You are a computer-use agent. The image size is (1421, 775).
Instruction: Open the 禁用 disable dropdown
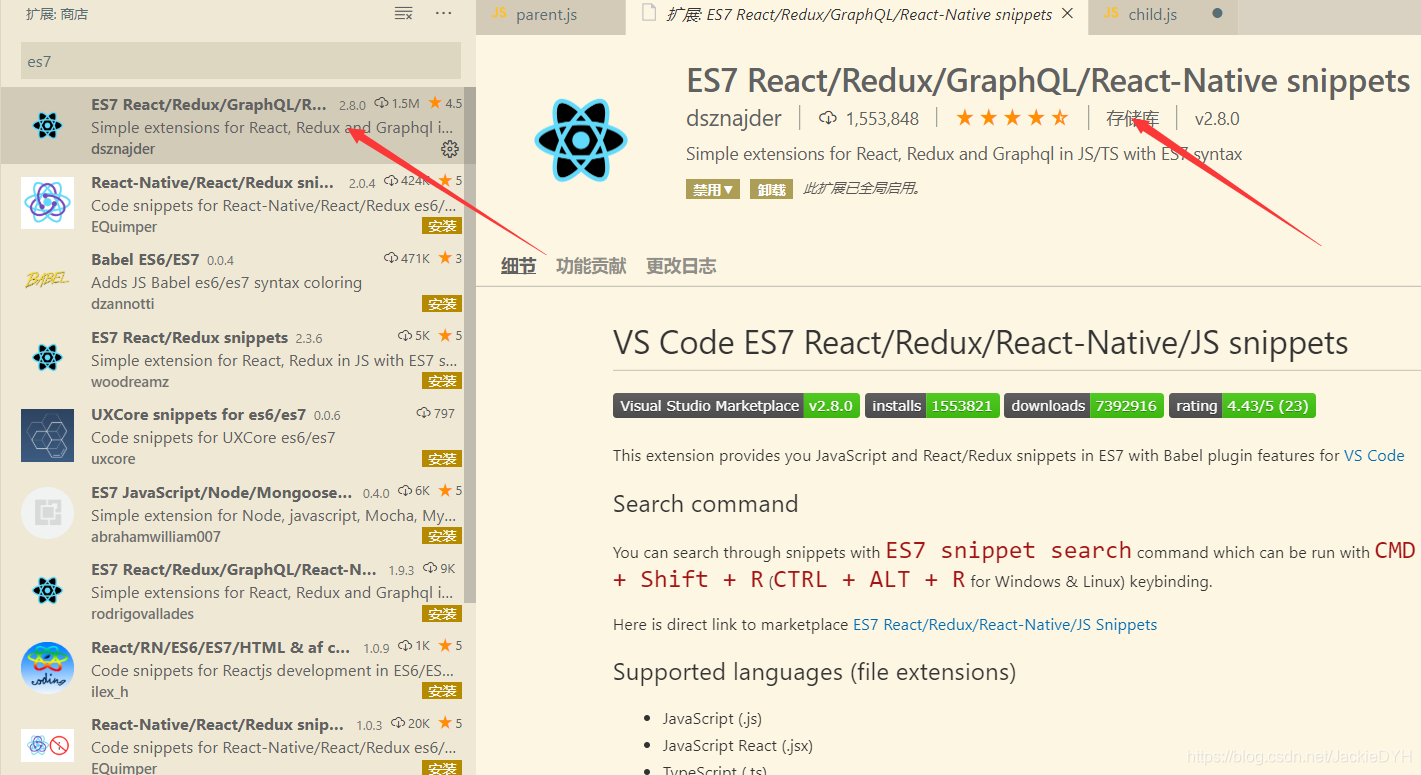[712, 189]
